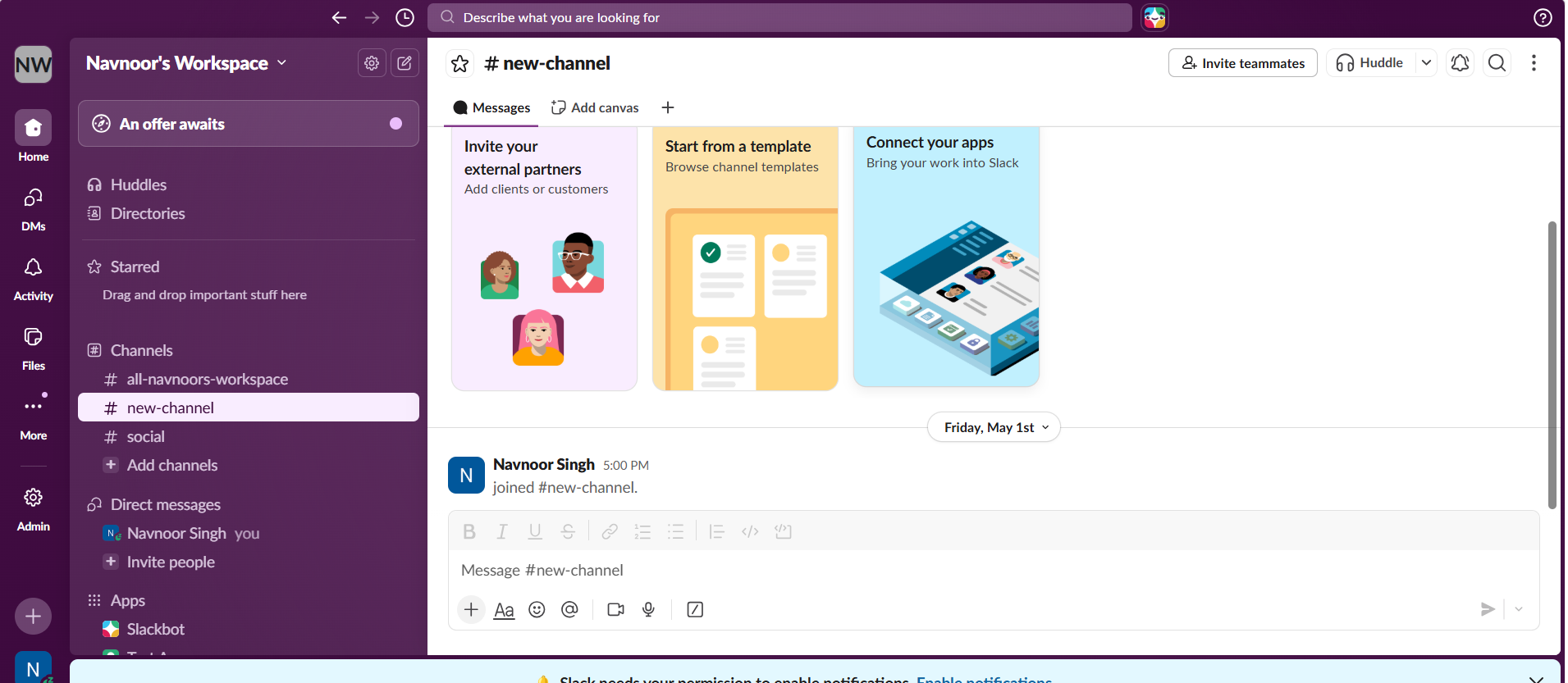Toggle blockquote formatting
This screenshot has width=1568, height=683.
pos(716,531)
